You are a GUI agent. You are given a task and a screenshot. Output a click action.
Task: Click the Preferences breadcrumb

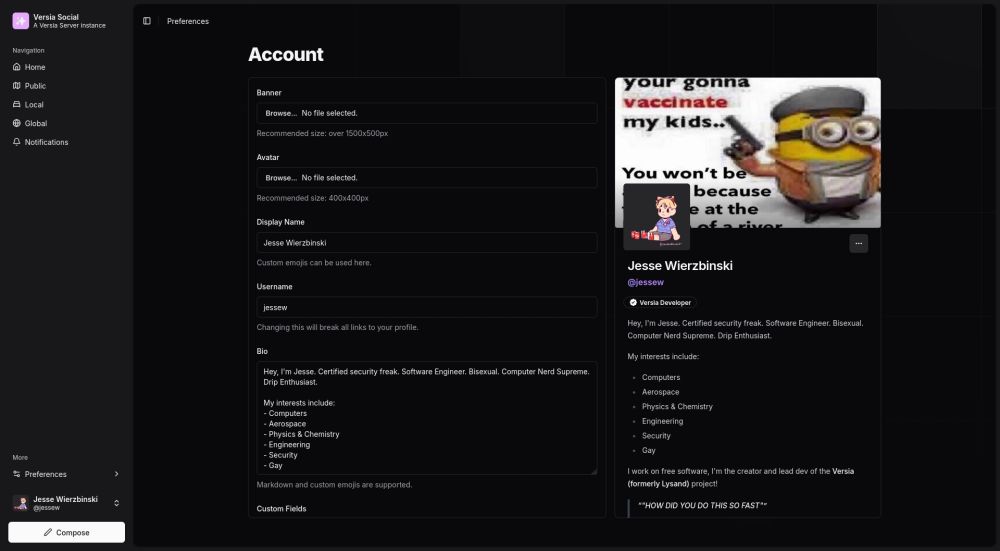(x=188, y=21)
